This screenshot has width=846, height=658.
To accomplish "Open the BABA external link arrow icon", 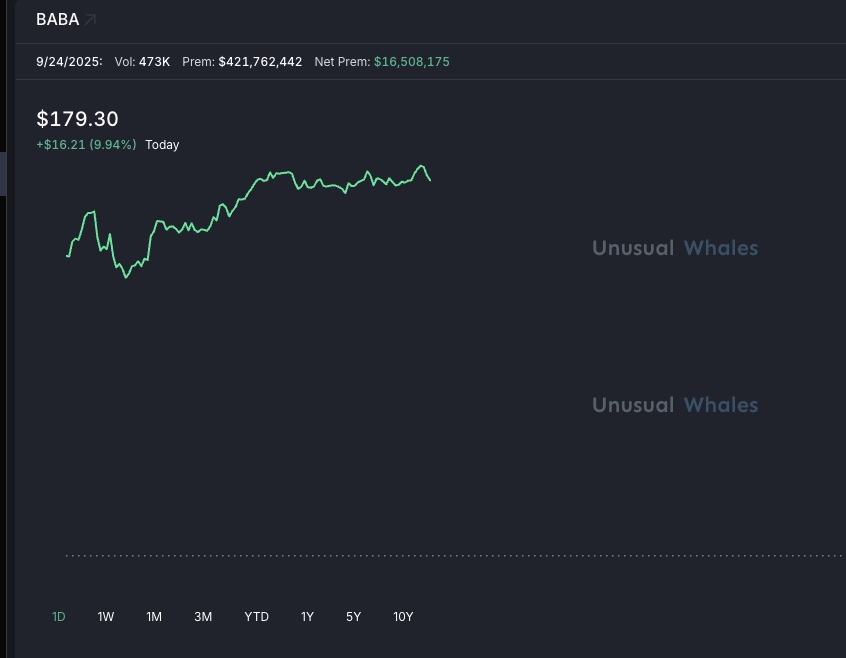I will [90, 20].
